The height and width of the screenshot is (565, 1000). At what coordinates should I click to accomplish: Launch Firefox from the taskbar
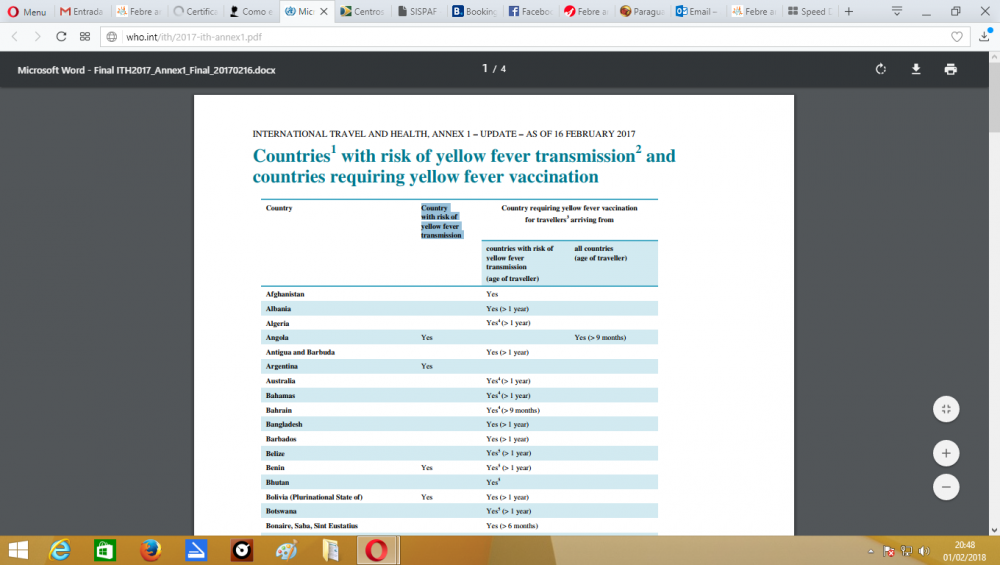point(151,550)
